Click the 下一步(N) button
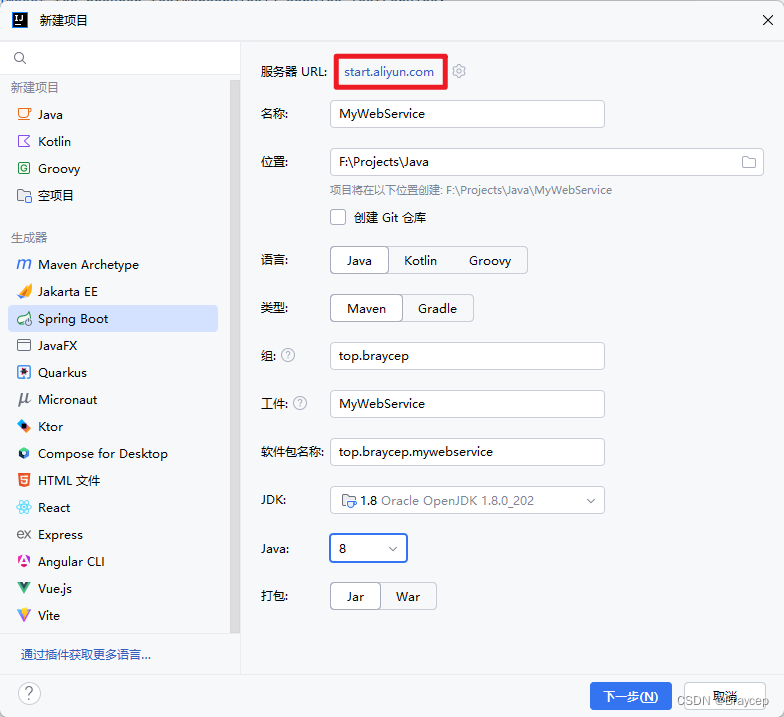 [630, 696]
